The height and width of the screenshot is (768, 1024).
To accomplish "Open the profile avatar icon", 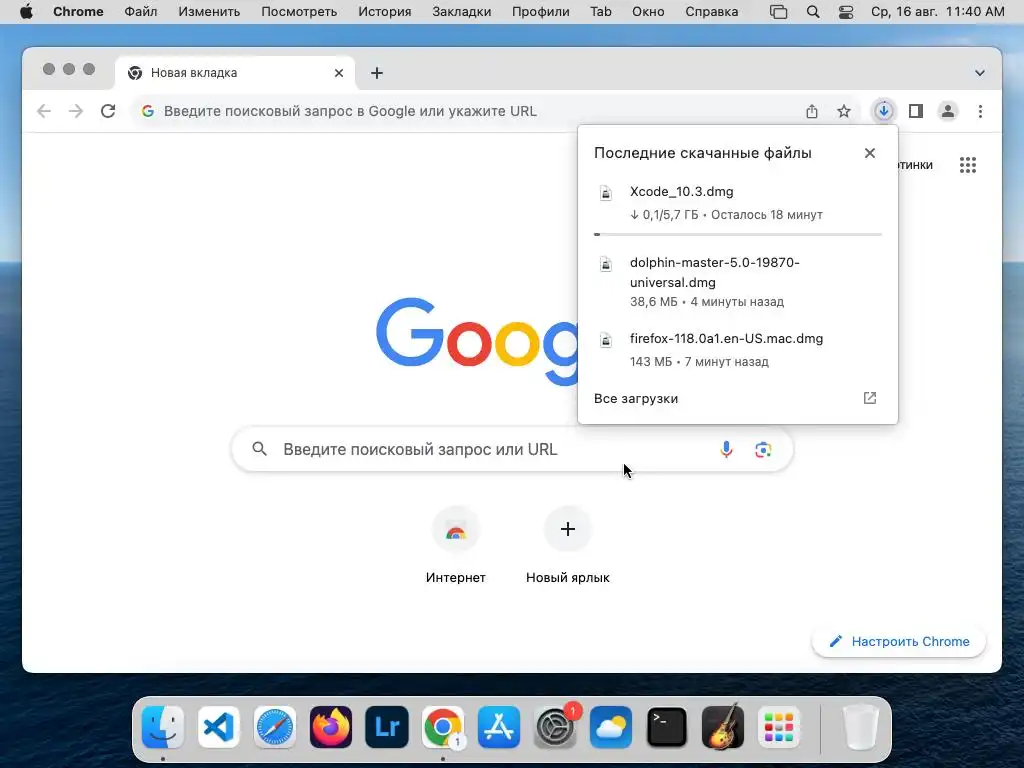I will coord(948,111).
